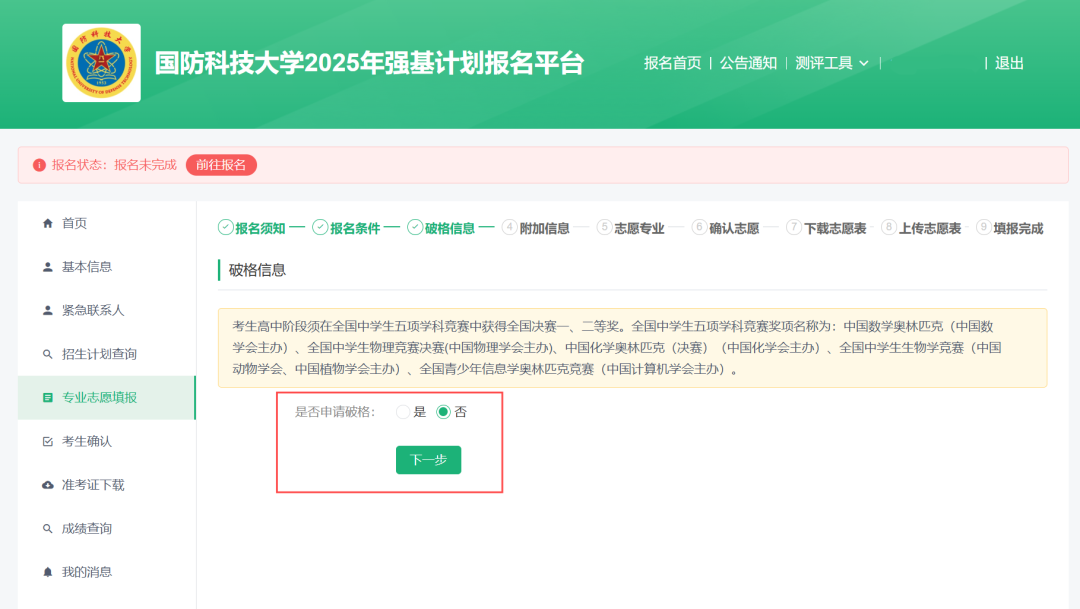Go to 首页 in the sidebar
The image size is (1080, 609).
click(107, 223)
